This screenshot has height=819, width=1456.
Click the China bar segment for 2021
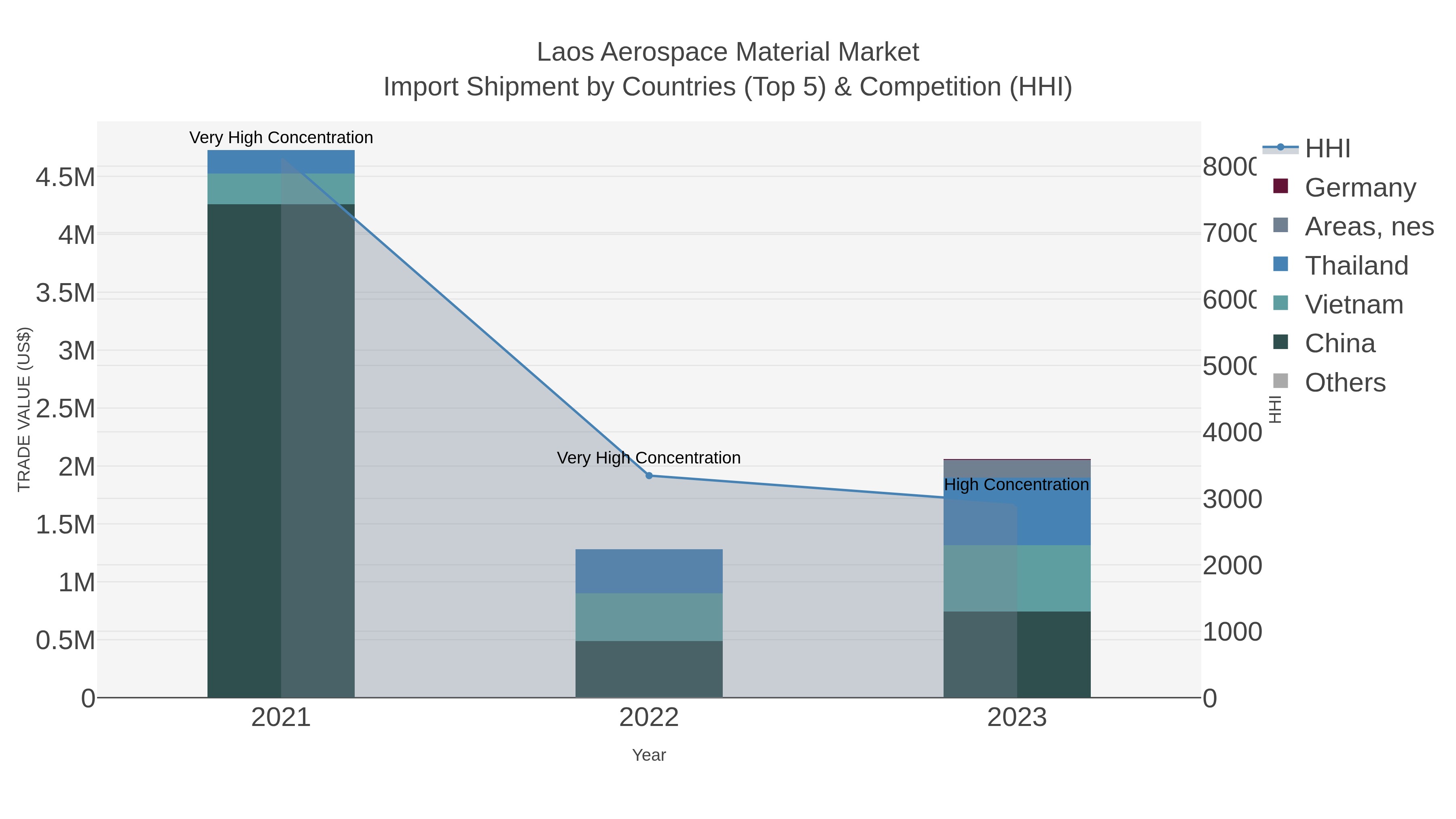[281, 451]
